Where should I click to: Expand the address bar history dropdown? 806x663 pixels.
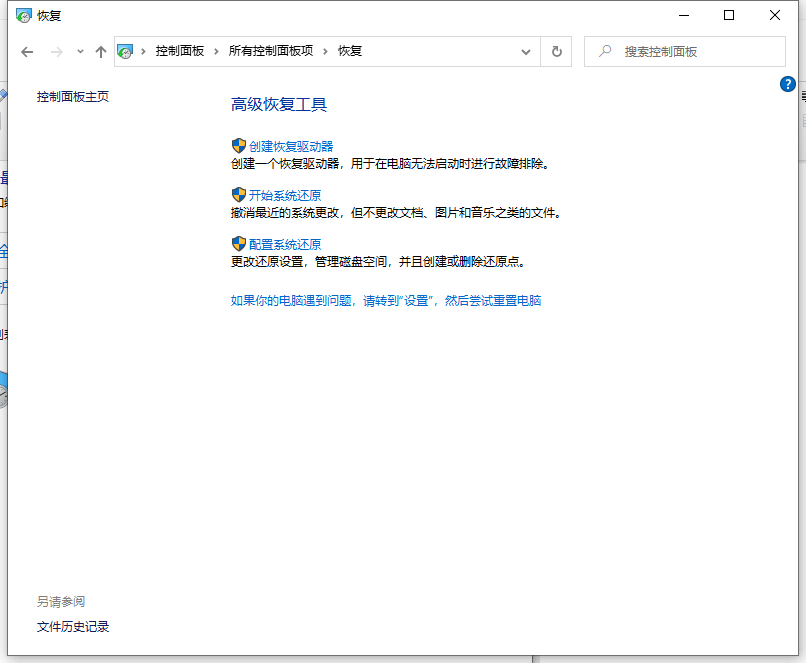point(526,52)
